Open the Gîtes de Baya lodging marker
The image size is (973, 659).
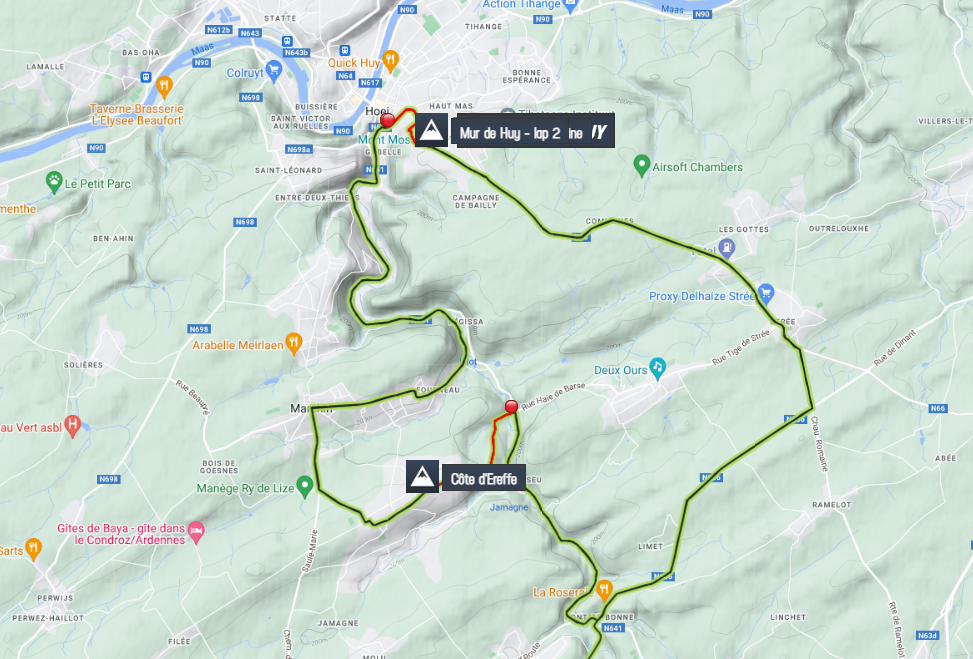pos(196,532)
